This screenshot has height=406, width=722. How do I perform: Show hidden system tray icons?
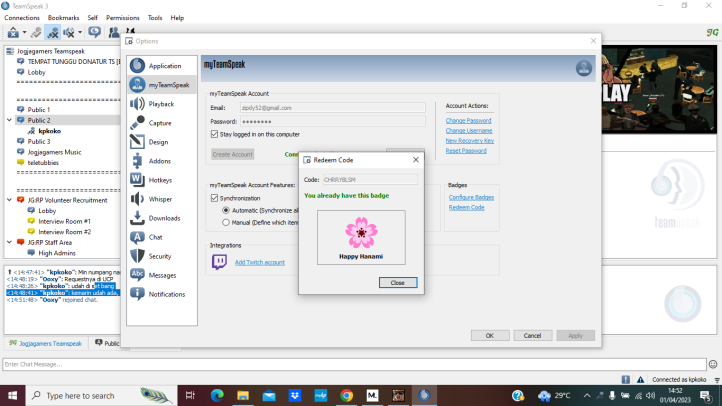click(587, 395)
